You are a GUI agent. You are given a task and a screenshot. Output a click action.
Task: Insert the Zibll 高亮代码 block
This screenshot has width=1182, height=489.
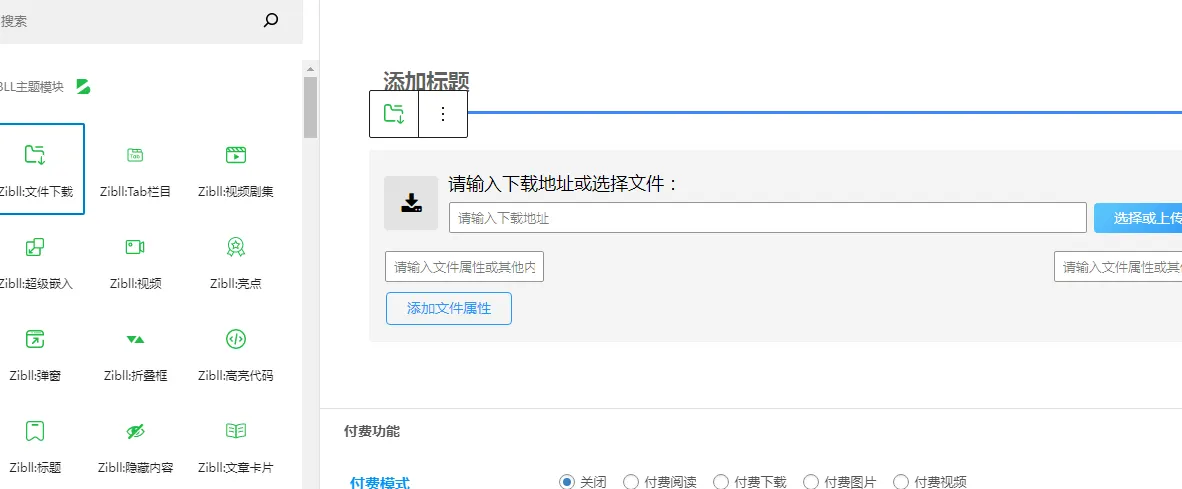coord(236,353)
